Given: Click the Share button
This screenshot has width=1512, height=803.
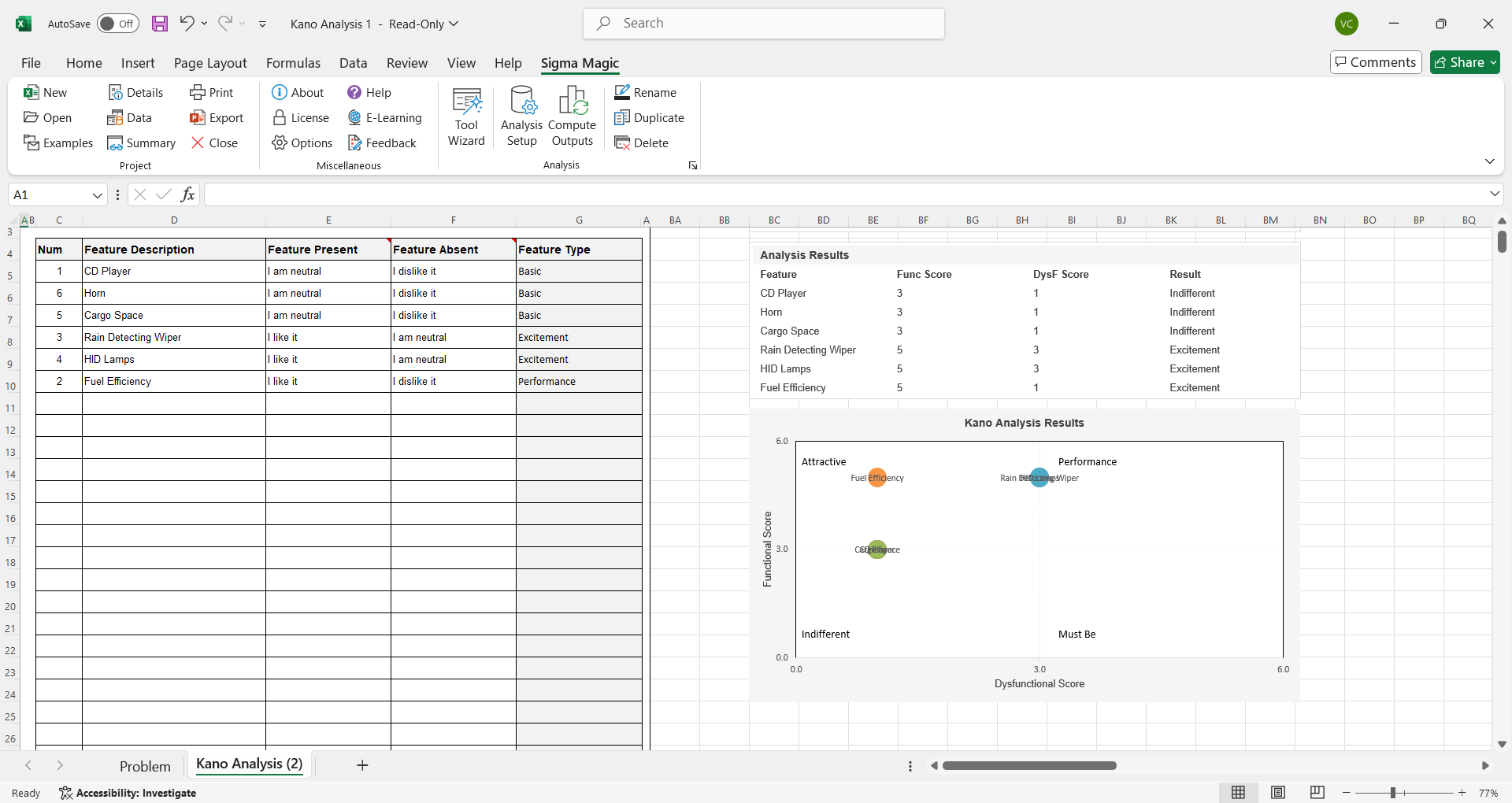Looking at the screenshot, I should [1464, 62].
